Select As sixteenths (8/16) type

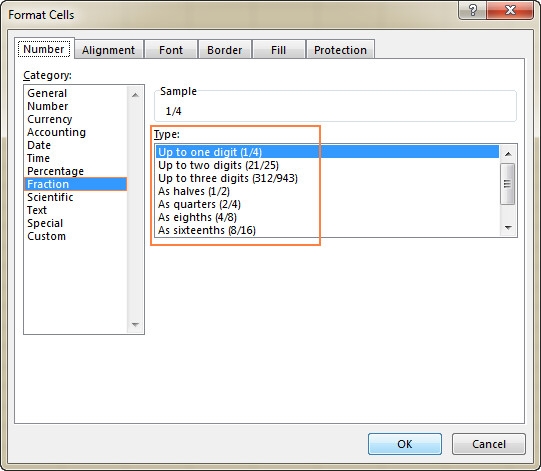(x=327, y=230)
